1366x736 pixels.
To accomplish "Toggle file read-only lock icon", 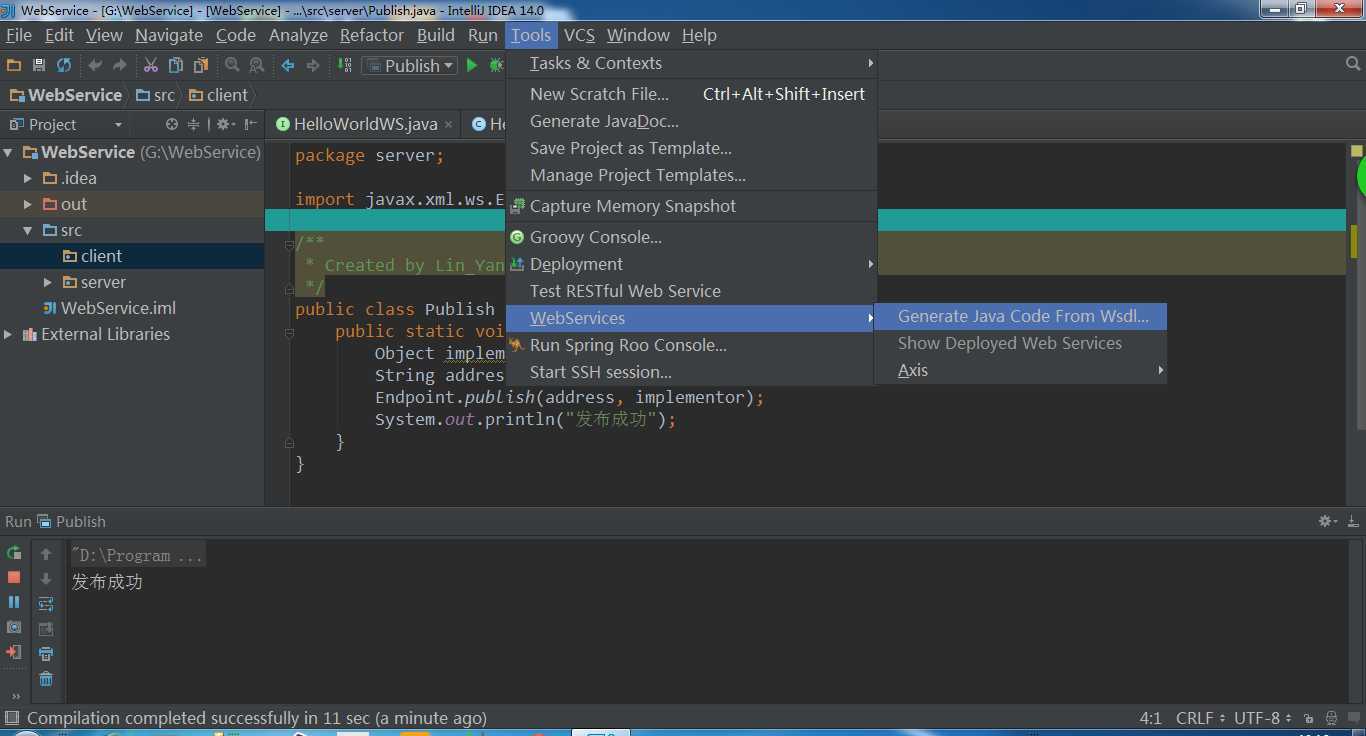I will click(1309, 718).
